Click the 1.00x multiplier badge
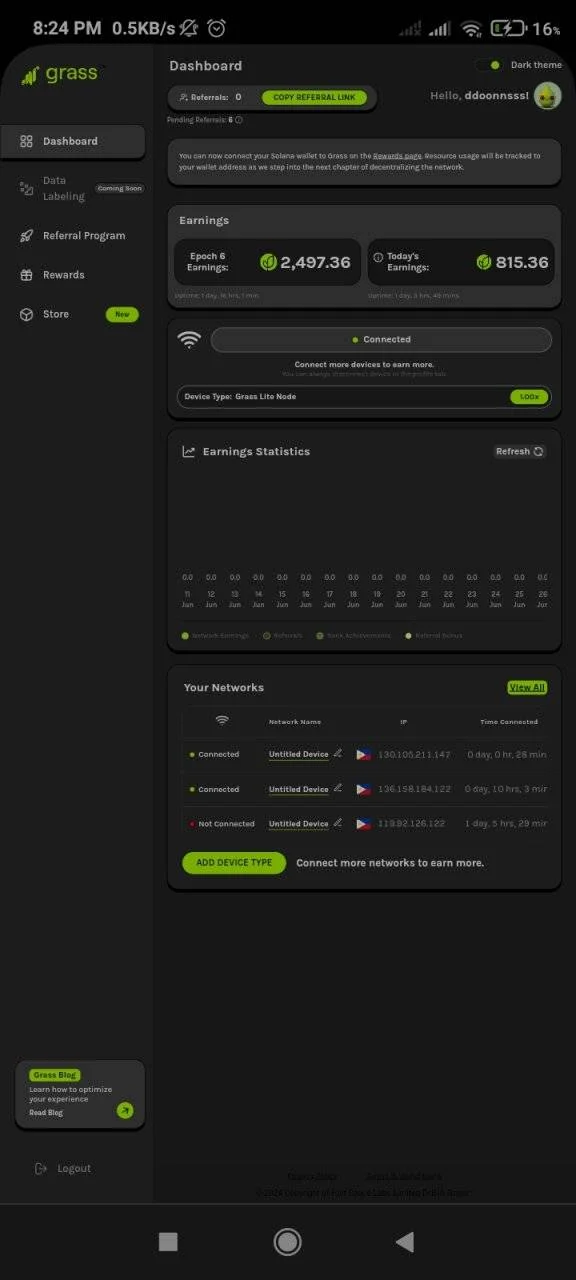The height and width of the screenshot is (1280, 576). [529, 397]
